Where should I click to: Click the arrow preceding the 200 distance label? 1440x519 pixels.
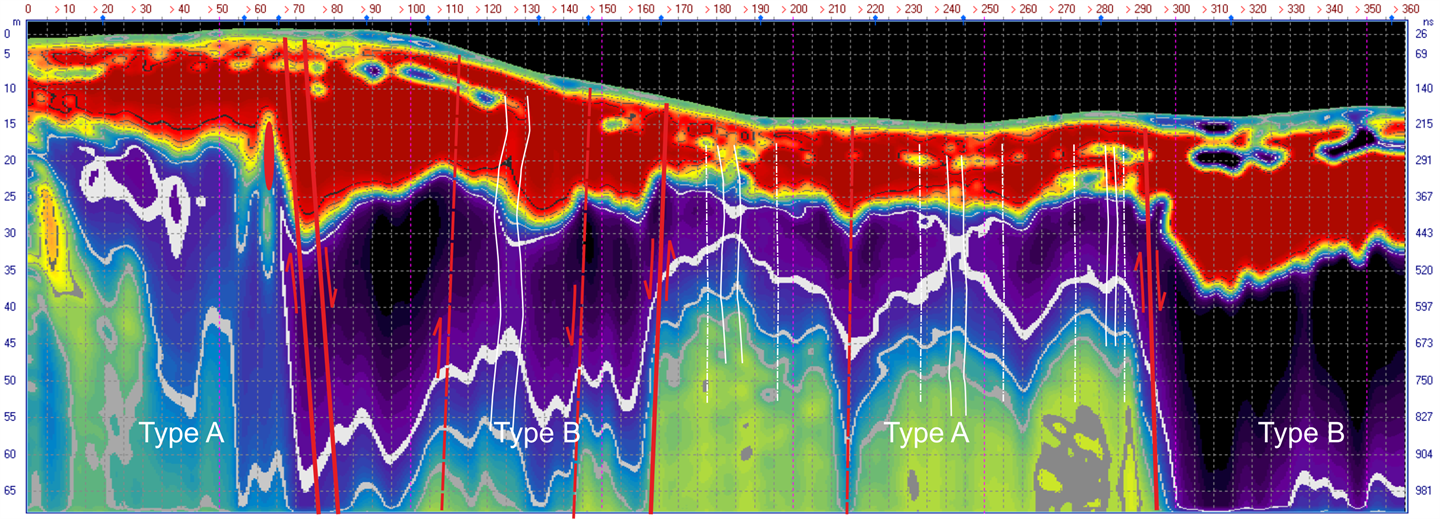(x=789, y=9)
